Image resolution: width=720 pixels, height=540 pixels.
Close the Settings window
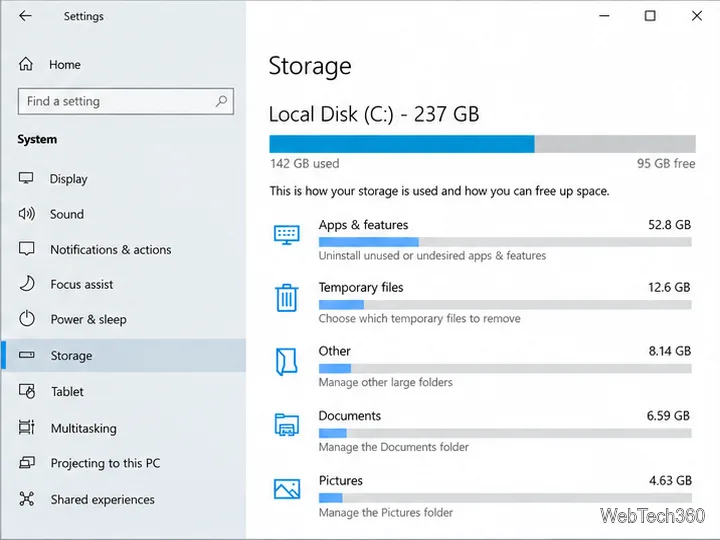(x=697, y=16)
